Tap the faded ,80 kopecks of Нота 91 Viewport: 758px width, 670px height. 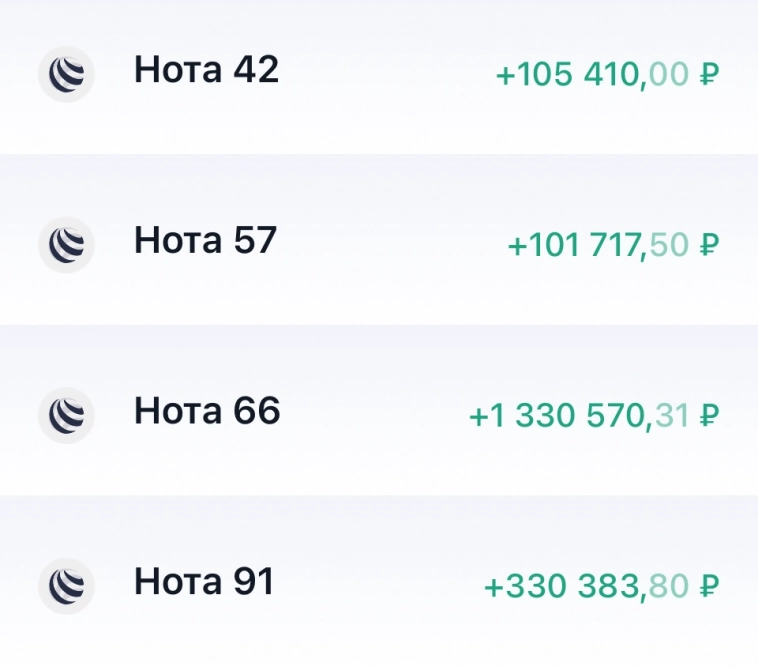(667, 586)
